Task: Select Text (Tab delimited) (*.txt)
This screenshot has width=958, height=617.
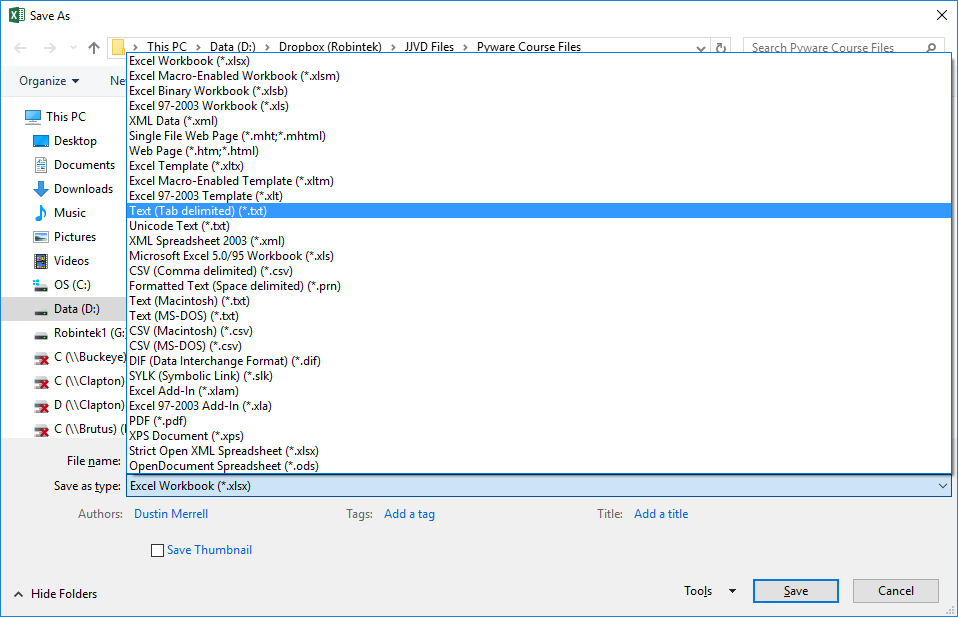Action: 539,211
